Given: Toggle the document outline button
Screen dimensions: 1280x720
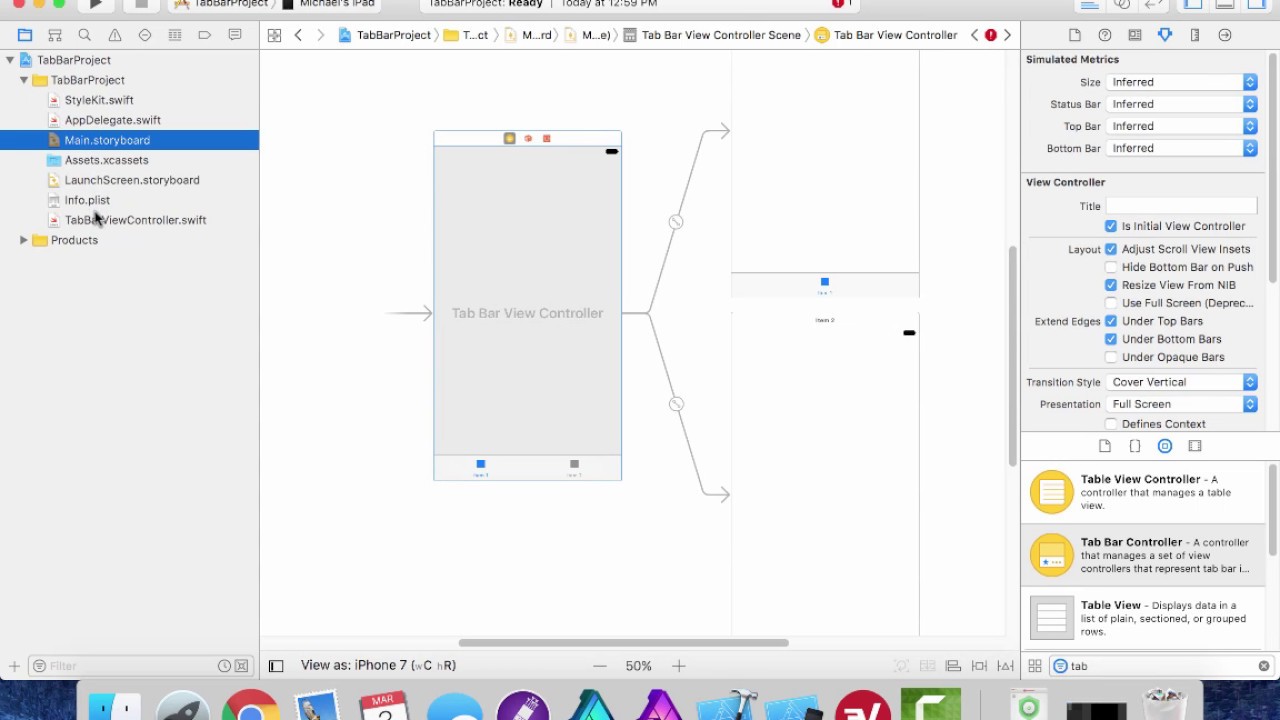Looking at the screenshot, I should tap(276, 666).
